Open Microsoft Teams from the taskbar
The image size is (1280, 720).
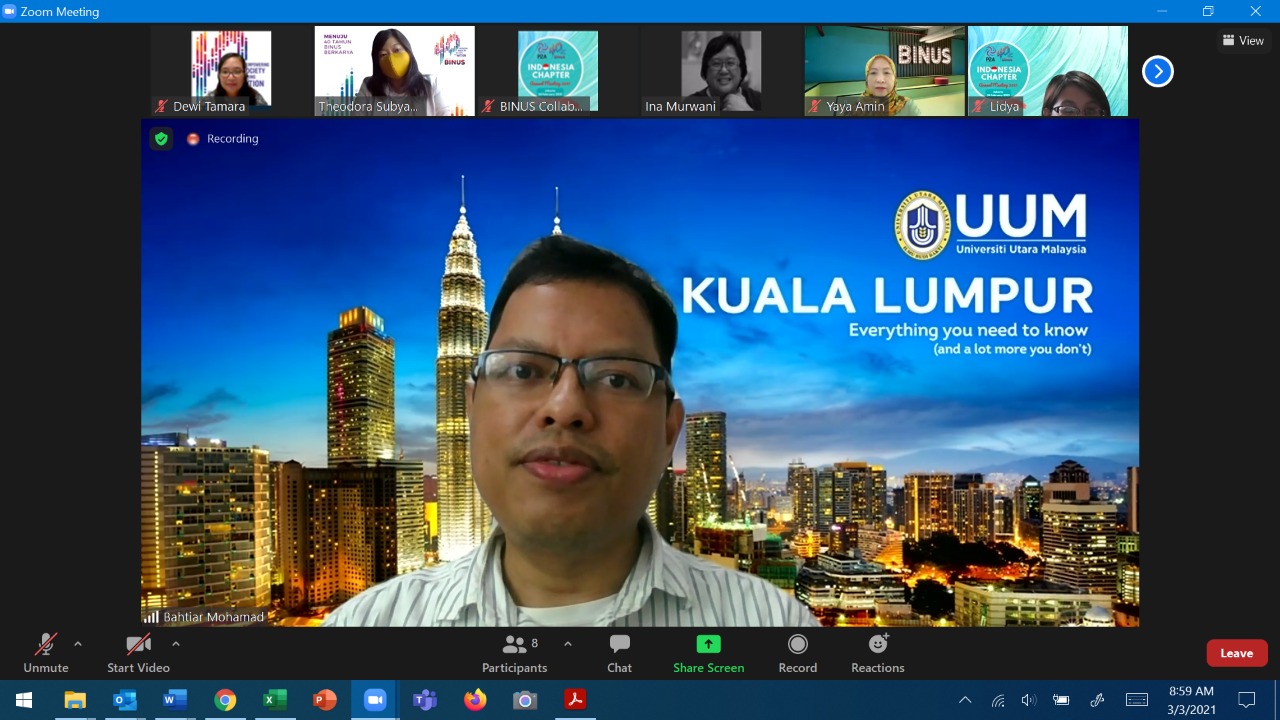point(425,700)
